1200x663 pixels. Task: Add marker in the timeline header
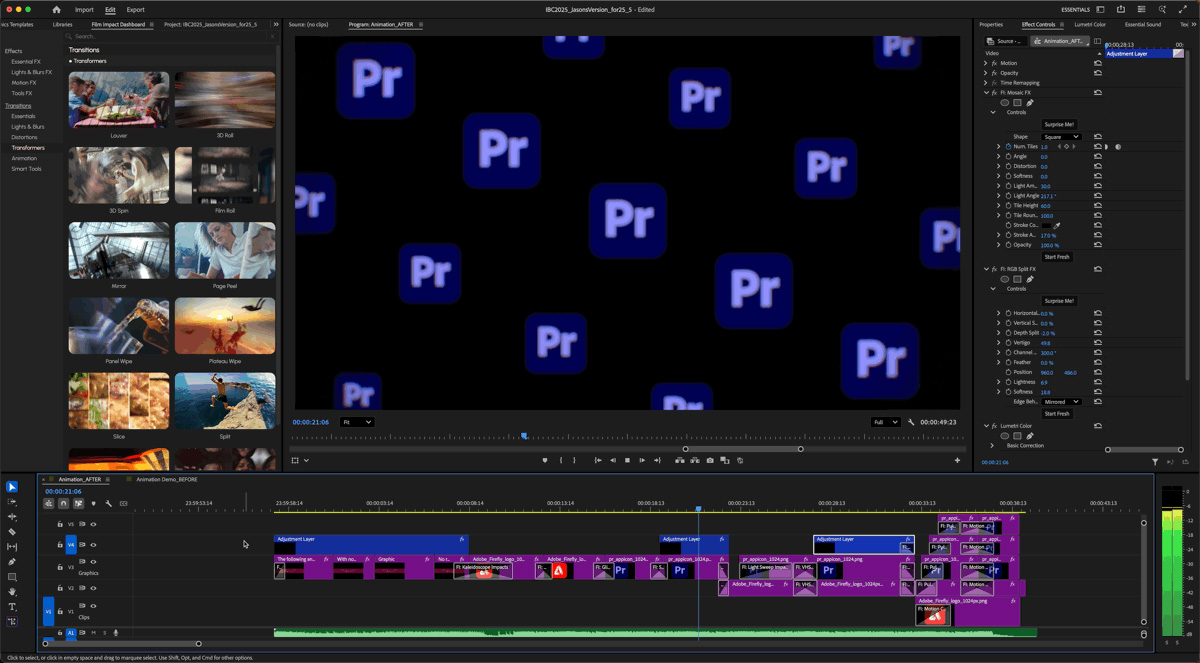93,503
